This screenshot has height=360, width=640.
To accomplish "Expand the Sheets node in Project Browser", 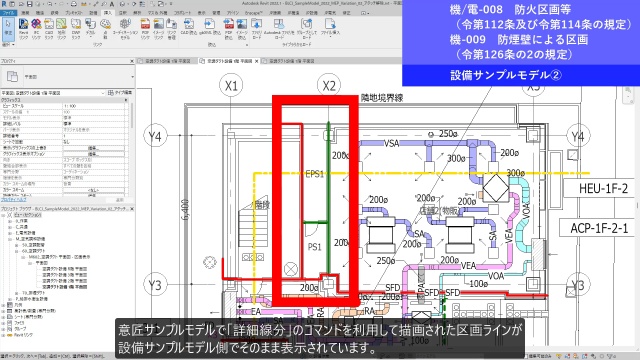I will coord(4,317).
